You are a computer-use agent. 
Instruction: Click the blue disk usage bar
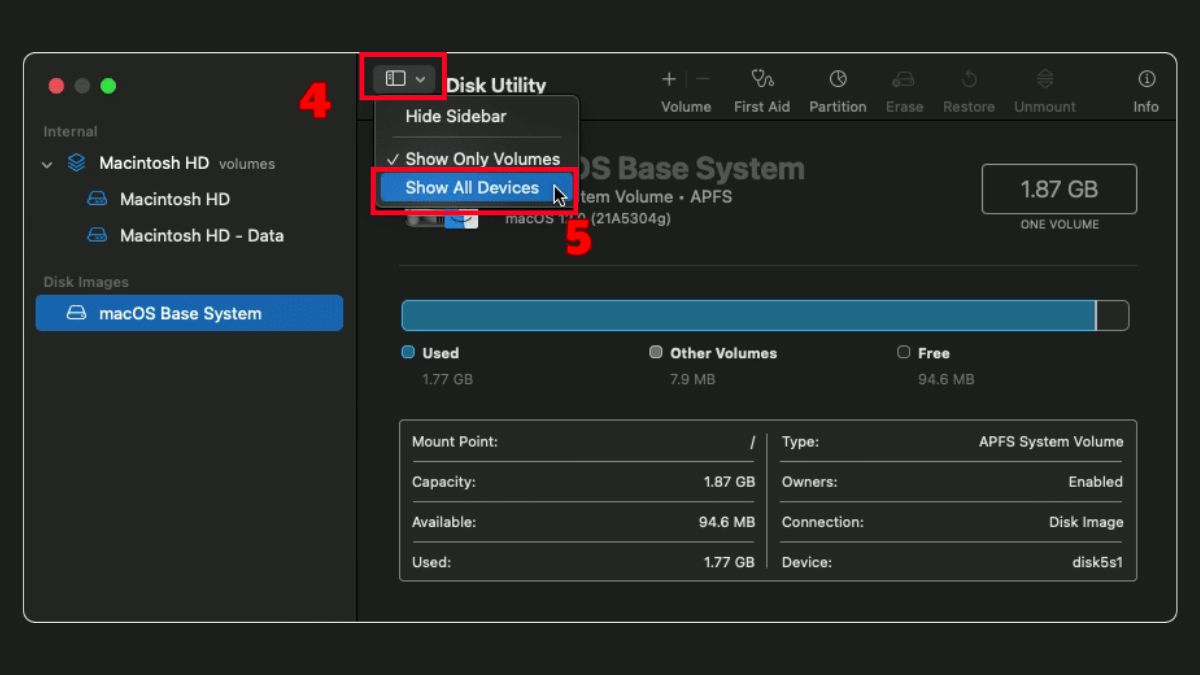[748, 315]
